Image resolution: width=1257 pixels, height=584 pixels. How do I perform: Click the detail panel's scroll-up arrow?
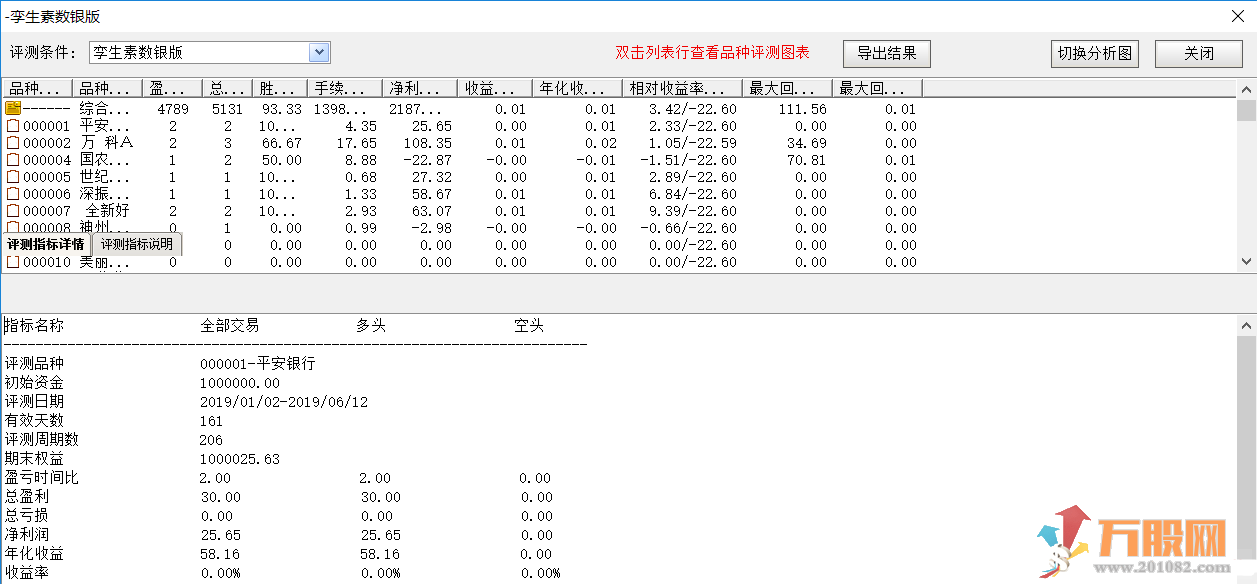pyautogui.click(x=1247, y=326)
